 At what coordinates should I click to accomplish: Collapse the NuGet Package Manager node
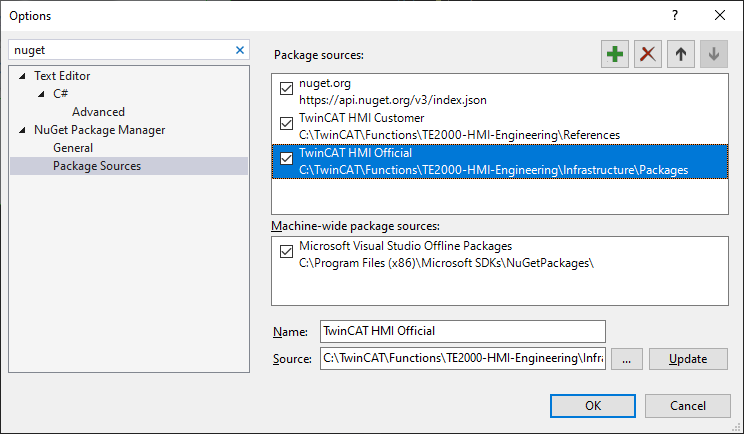(x=22, y=130)
